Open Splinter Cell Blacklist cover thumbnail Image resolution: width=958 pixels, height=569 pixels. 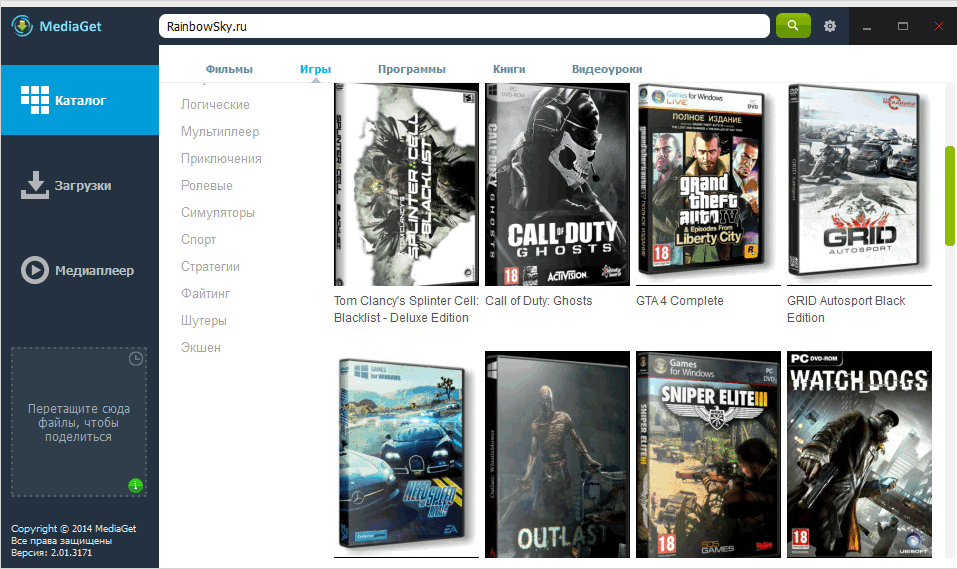click(406, 185)
